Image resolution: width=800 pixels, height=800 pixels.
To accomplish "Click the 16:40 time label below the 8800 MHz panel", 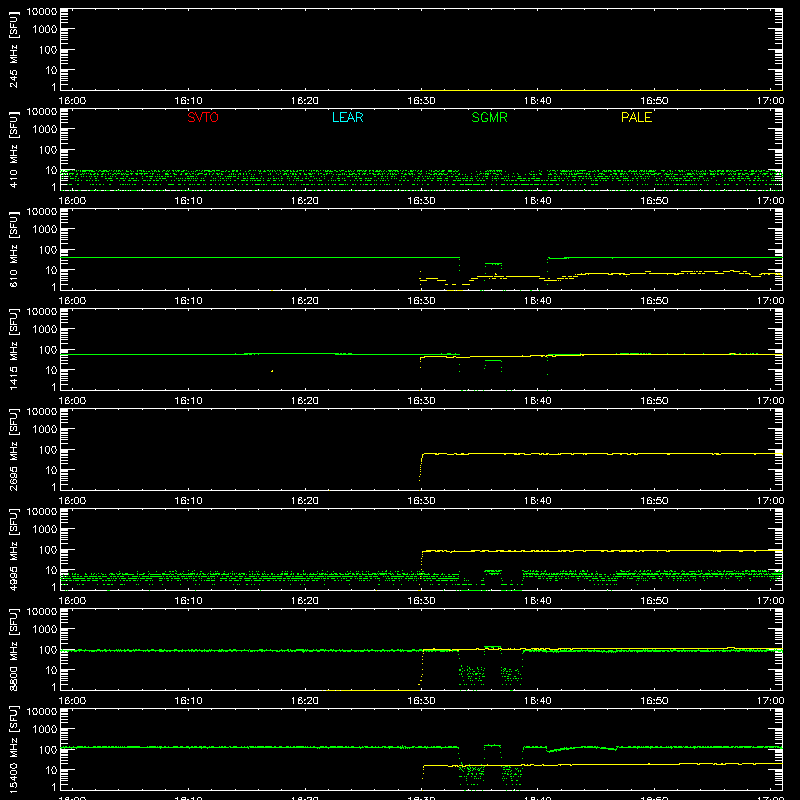I will pos(538,701).
